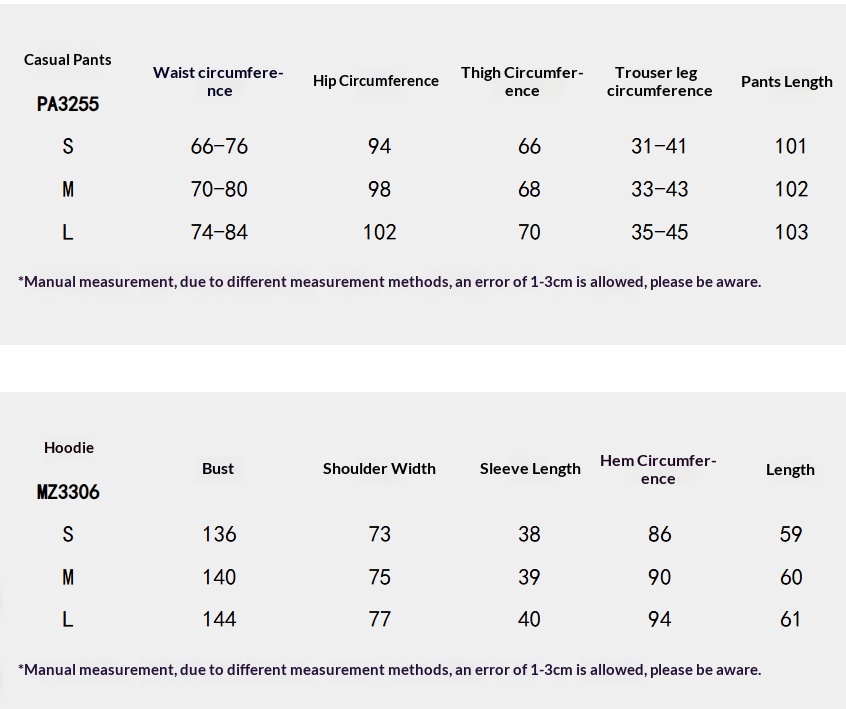Screen dimensions: 846x709
Task: Select the 102 hip circumference value
Action: pos(379,232)
